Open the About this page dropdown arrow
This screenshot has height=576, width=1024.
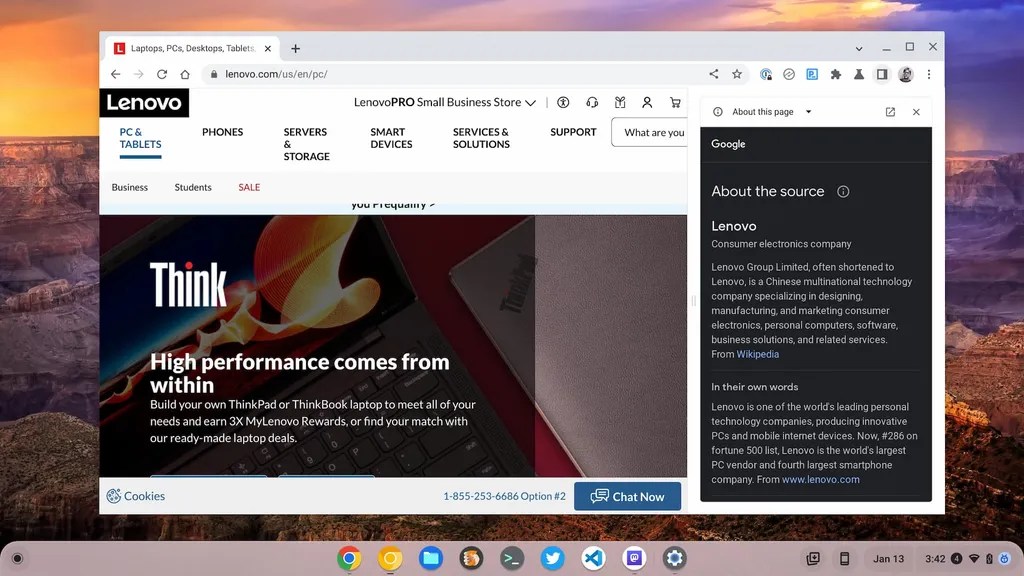click(x=808, y=111)
